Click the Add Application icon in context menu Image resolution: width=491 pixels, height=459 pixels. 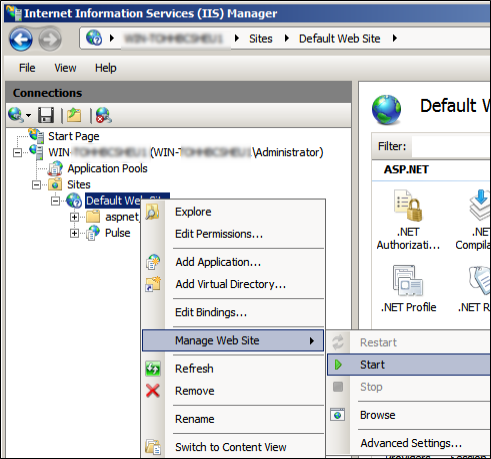(x=153, y=262)
